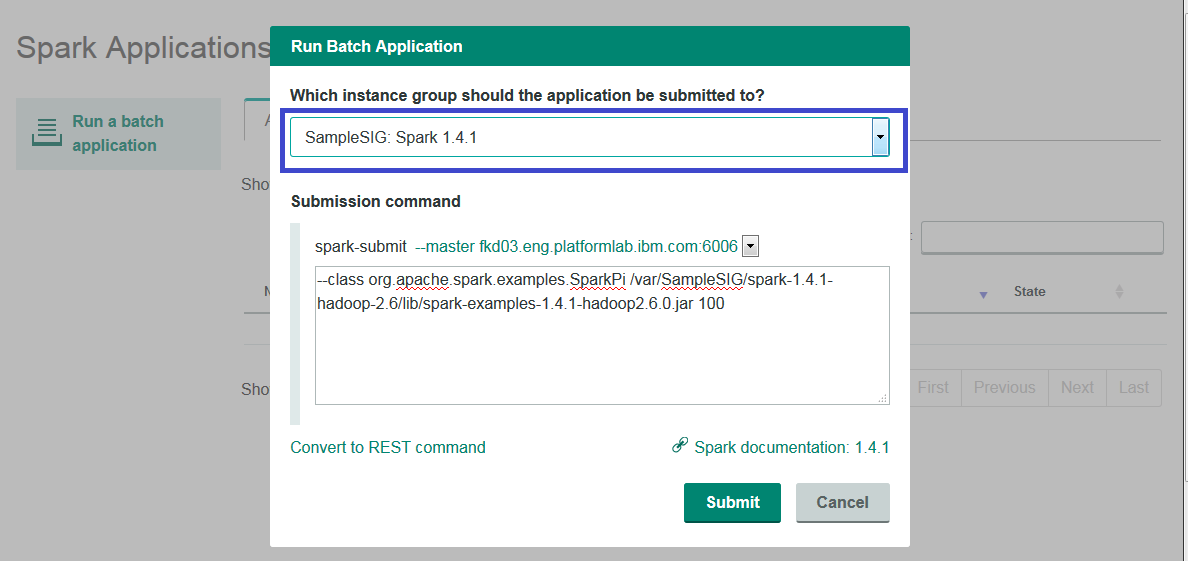This screenshot has height=561, width=1188.
Task: Click the textarea resize grip corner
Action: click(x=883, y=398)
